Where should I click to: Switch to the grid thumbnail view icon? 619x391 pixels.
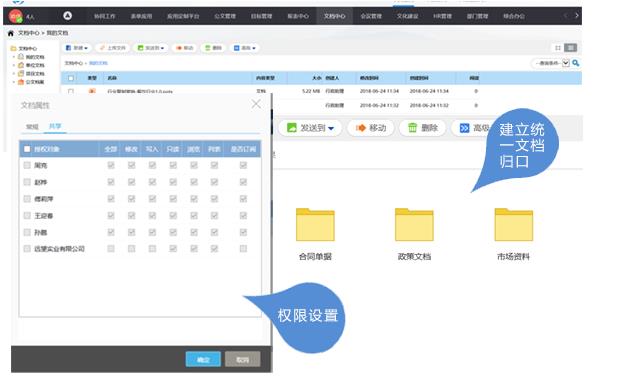(558, 48)
